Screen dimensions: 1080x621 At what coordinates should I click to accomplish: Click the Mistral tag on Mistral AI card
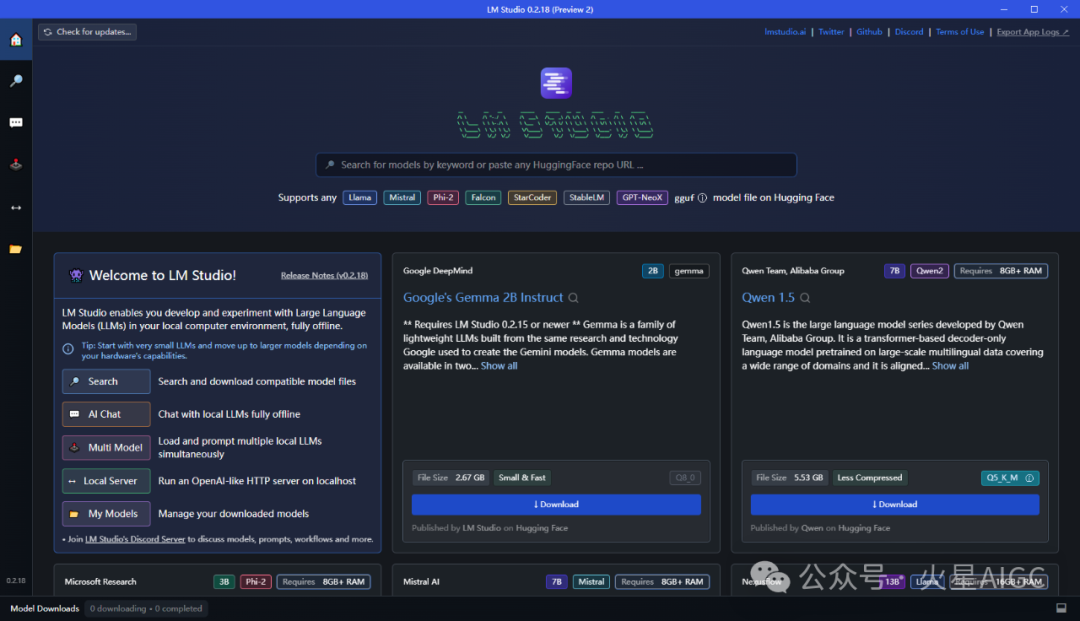click(x=591, y=582)
